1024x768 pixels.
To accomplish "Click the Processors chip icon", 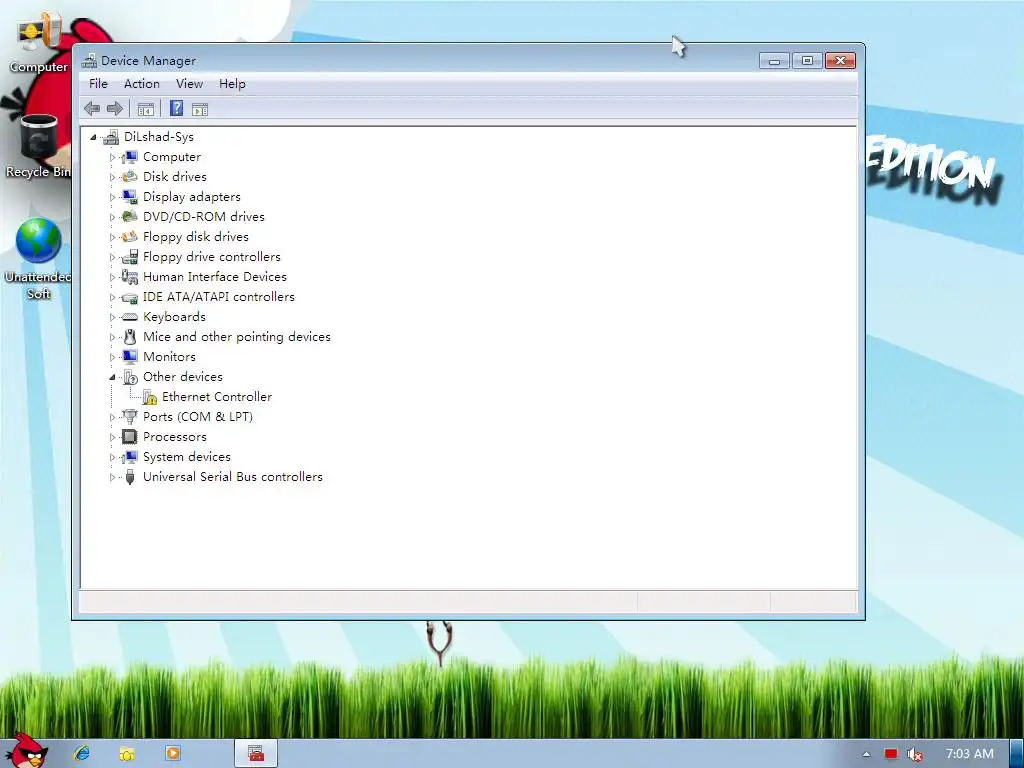I will click(x=130, y=436).
